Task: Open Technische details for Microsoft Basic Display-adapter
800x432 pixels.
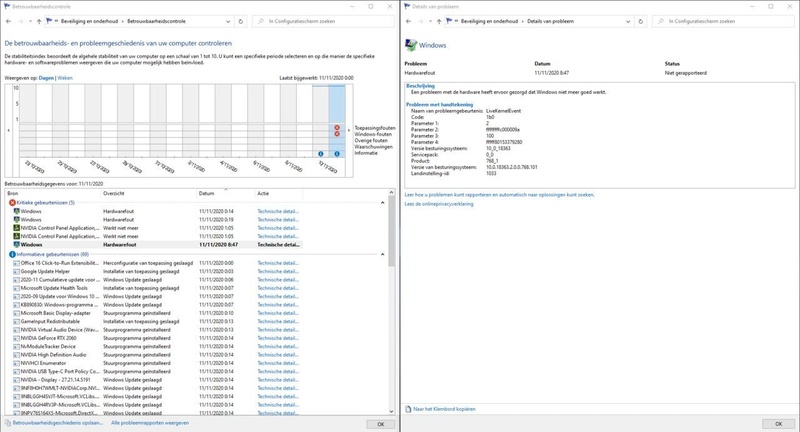Action: coord(278,313)
